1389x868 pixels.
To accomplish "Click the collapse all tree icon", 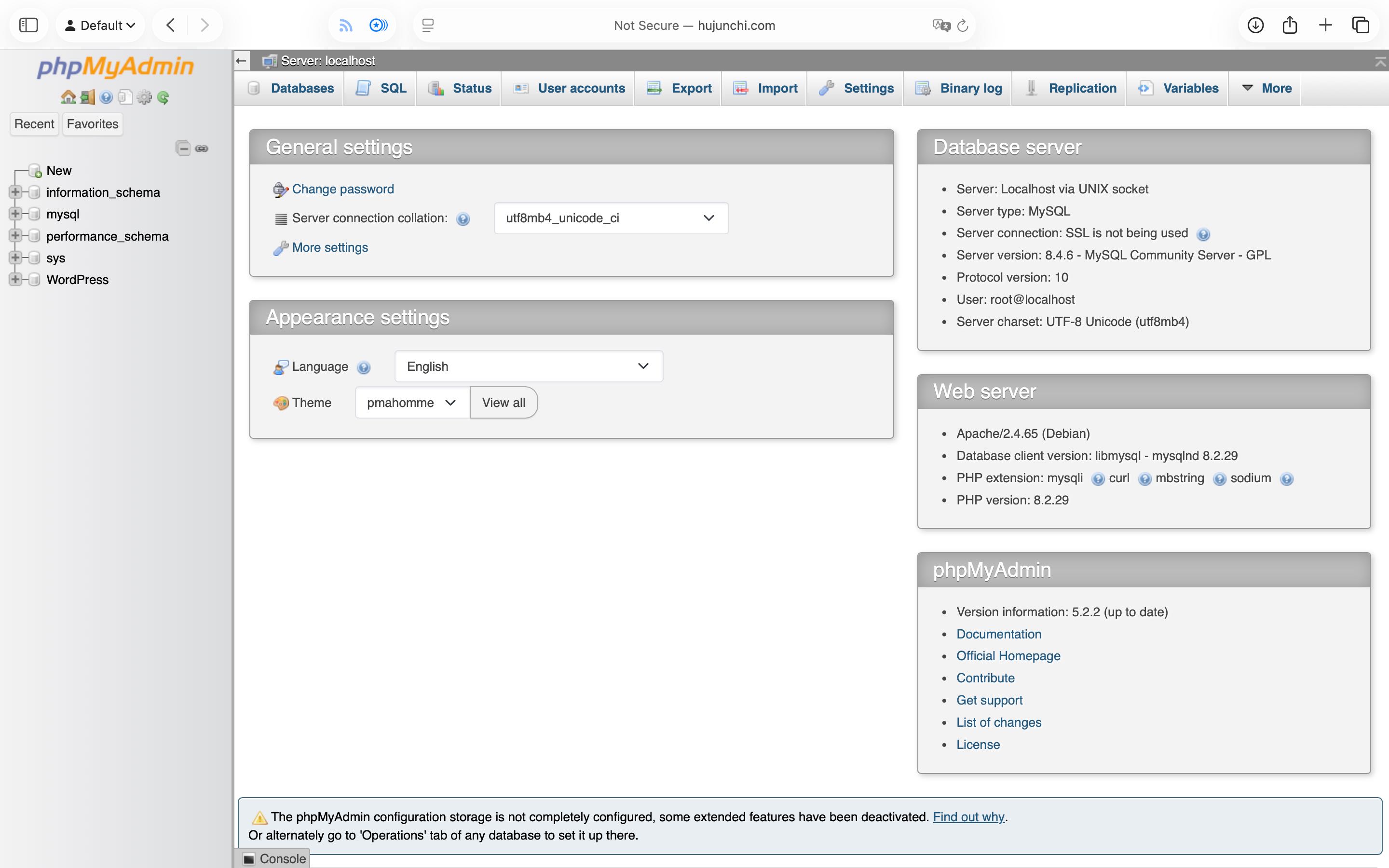I will [182, 148].
